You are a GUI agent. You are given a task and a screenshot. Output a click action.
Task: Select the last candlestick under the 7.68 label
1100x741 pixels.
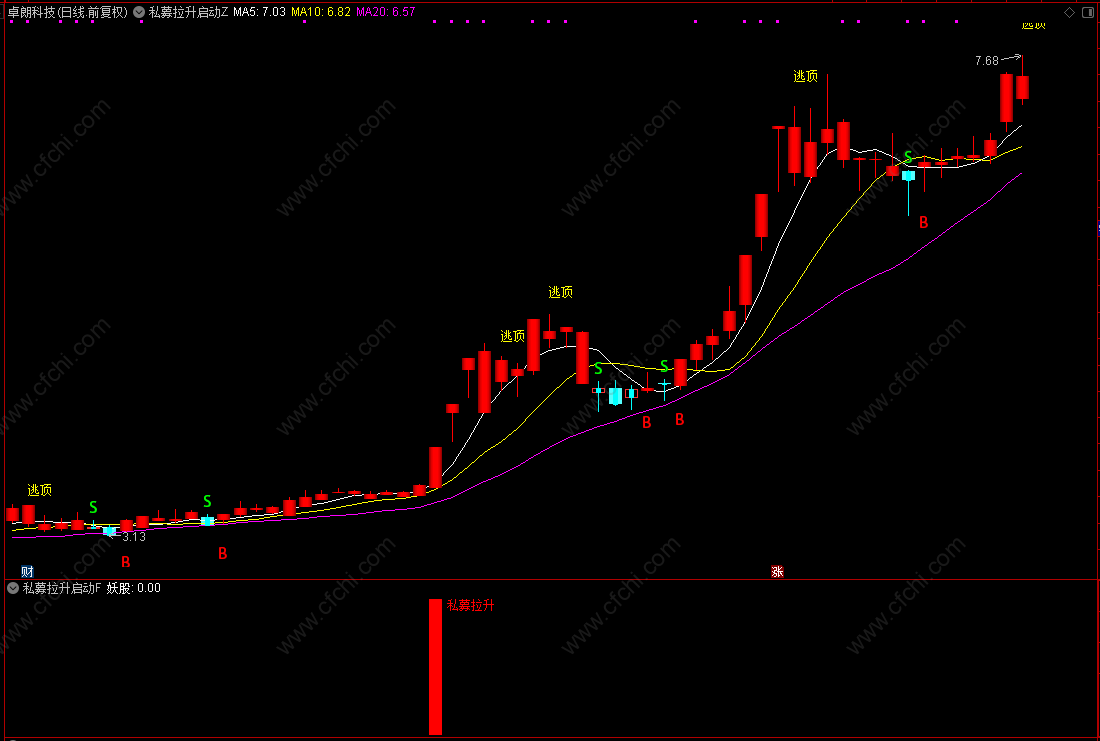(x=1022, y=87)
